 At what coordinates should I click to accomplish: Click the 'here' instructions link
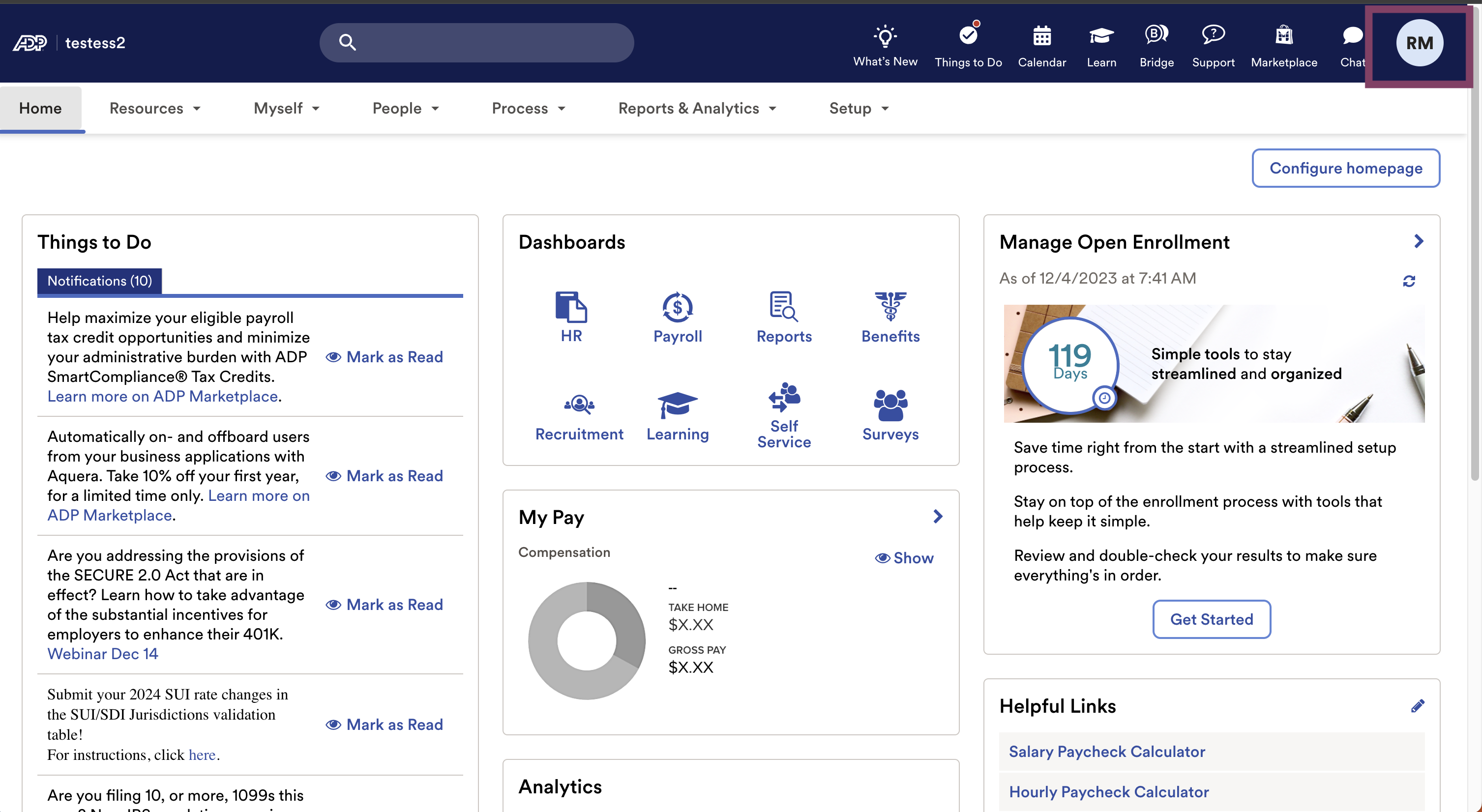[x=202, y=754]
